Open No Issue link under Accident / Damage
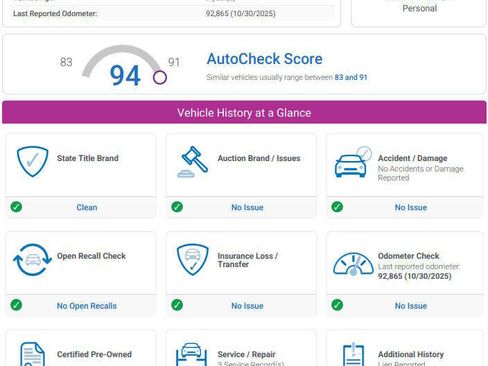The height and width of the screenshot is (366, 488). [x=411, y=207]
